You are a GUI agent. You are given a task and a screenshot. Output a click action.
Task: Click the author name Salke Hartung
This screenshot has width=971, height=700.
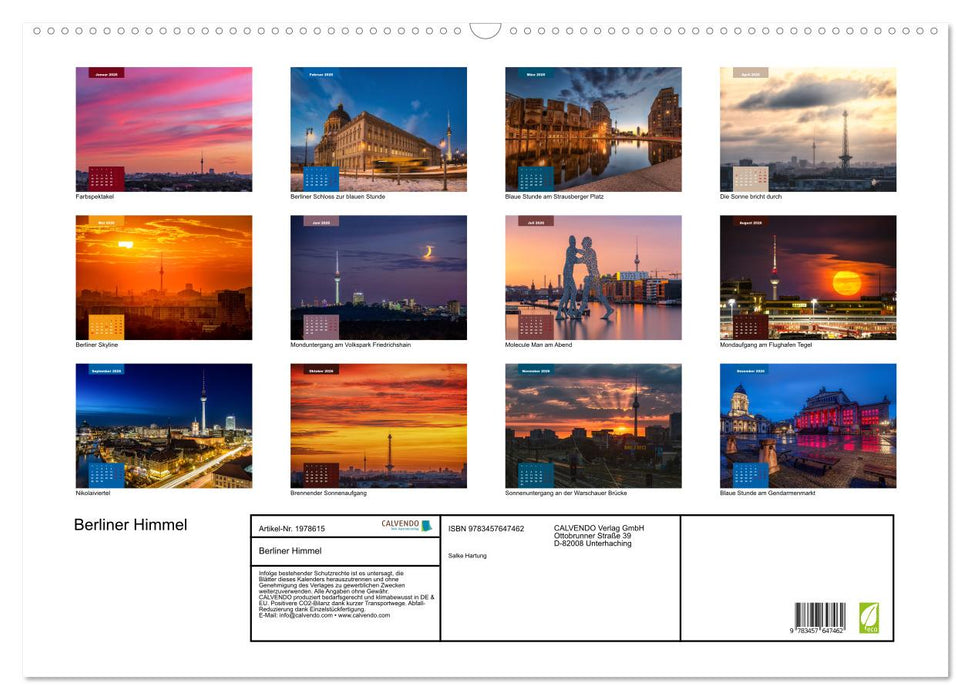[466, 555]
